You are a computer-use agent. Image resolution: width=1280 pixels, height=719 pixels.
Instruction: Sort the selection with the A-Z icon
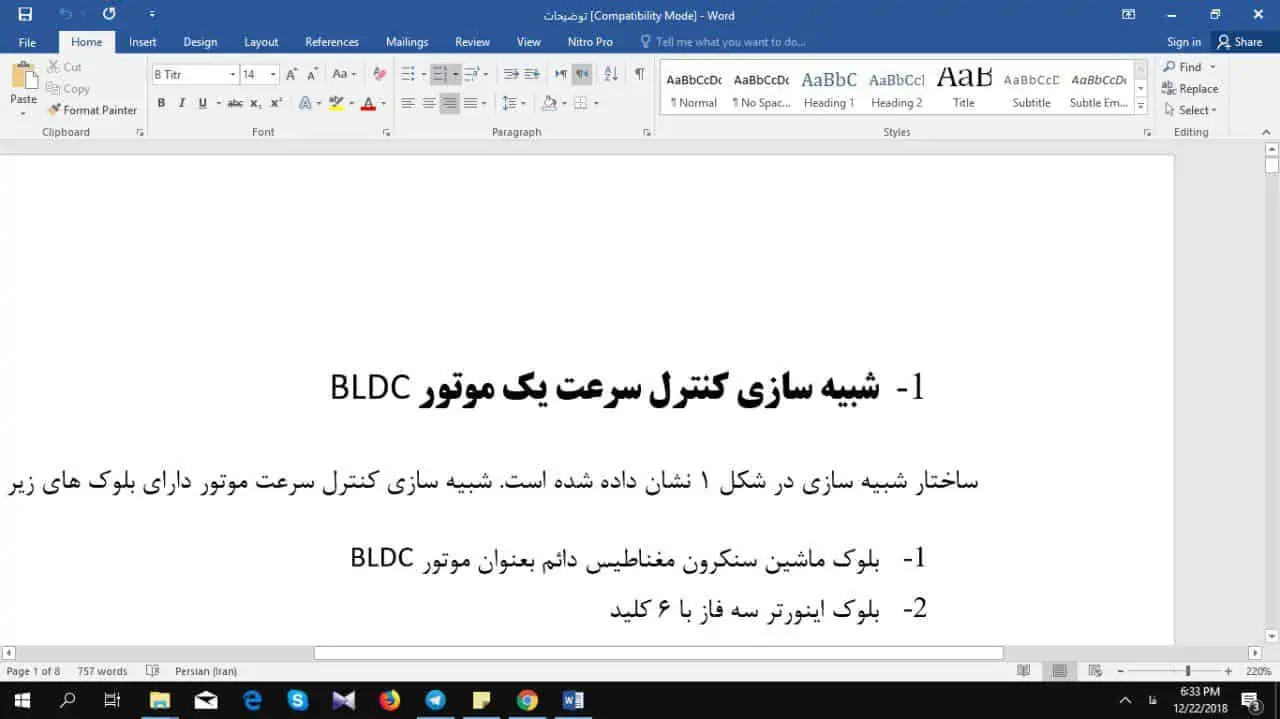tap(611, 74)
